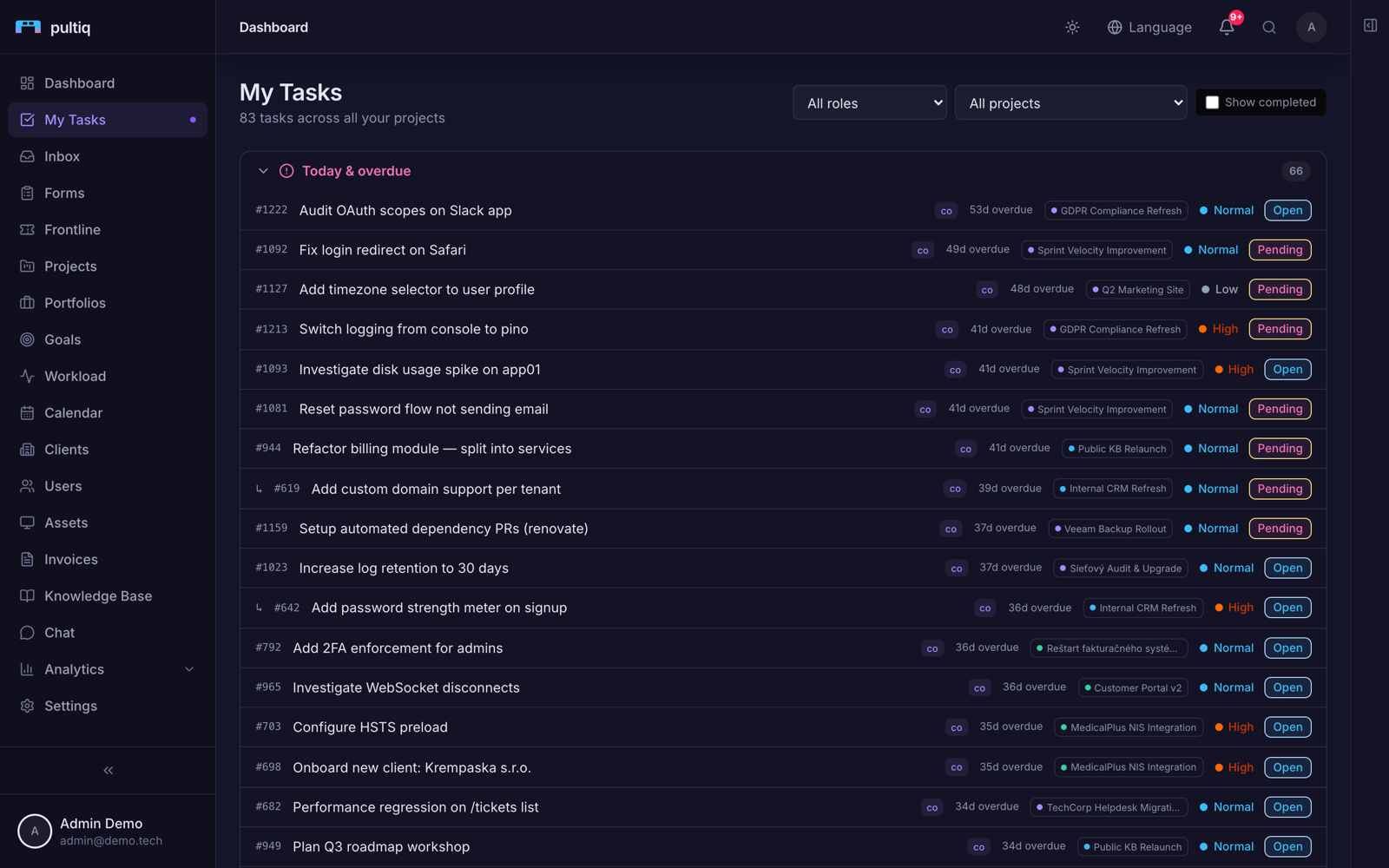Click GDPR Compliance Refresh tag on task #1222
This screenshot has height=868, width=1389.
(x=1116, y=210)
